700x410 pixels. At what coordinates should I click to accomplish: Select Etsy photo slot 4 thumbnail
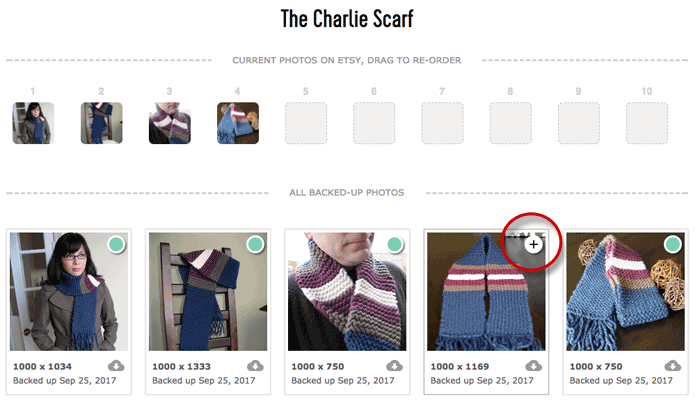238,123
